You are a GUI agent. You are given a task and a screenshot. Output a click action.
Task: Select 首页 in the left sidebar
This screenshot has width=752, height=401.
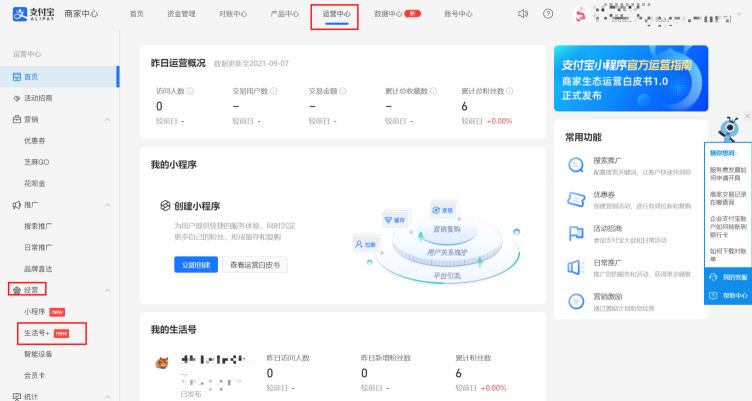tap(59, 77)
